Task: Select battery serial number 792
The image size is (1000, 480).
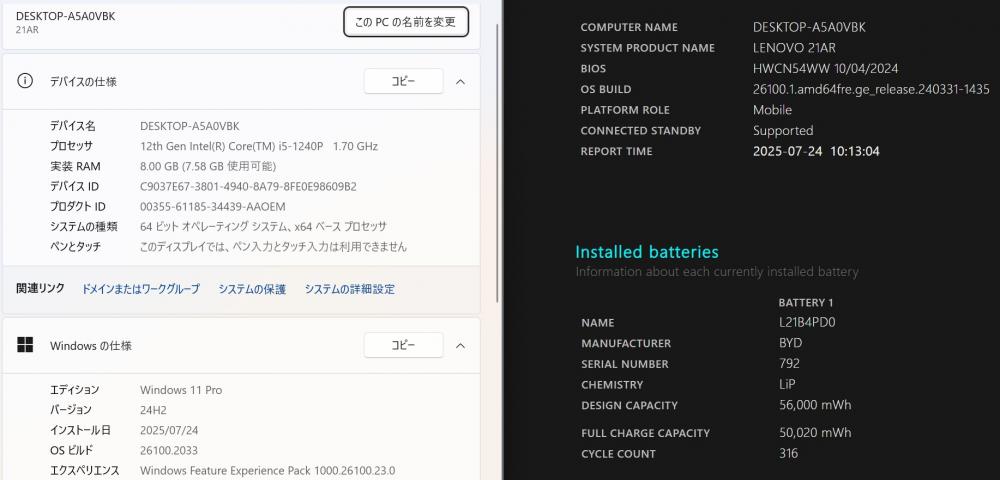Action: coord(789,364)
